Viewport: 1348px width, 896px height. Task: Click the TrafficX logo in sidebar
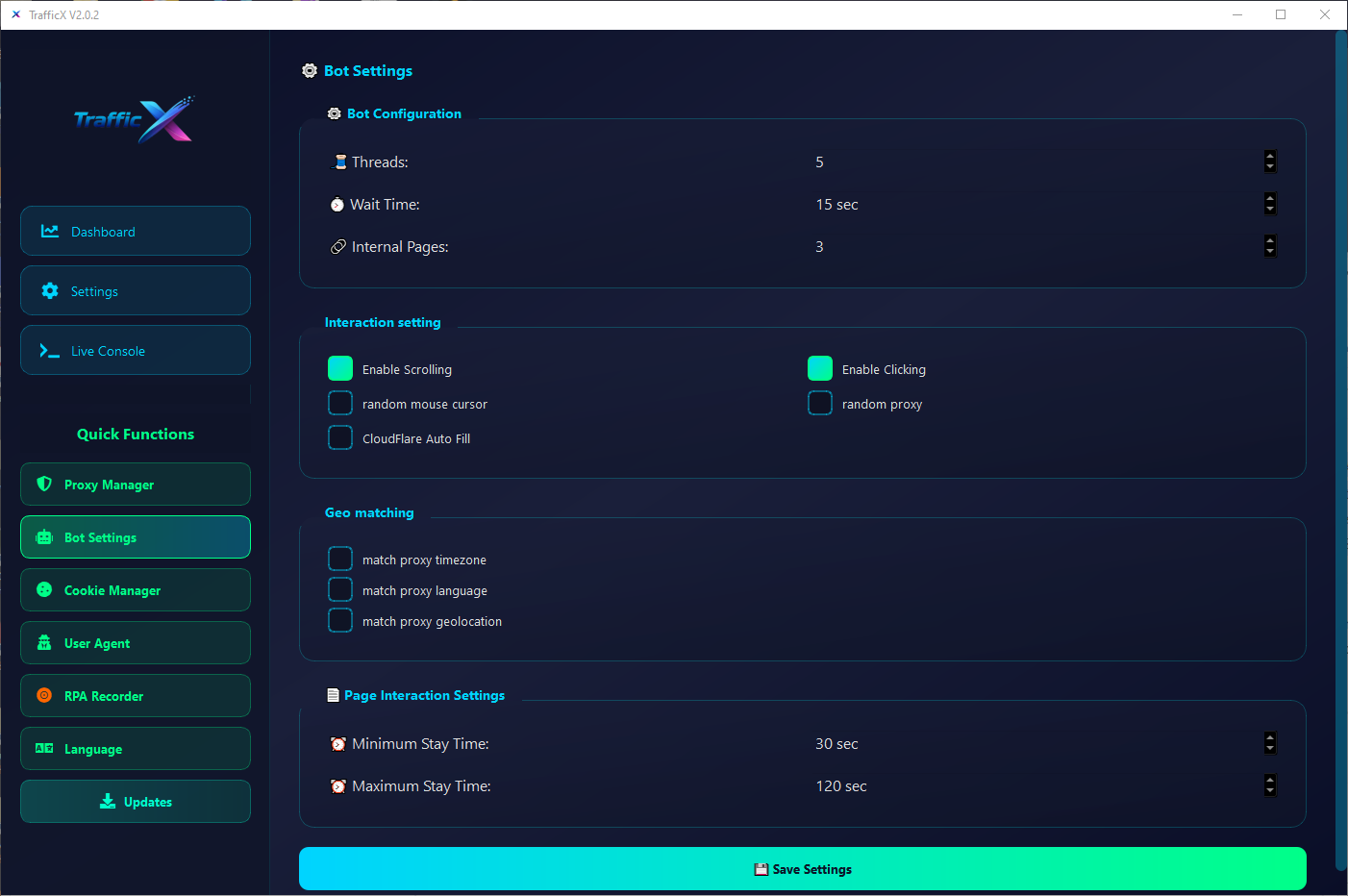135,119
